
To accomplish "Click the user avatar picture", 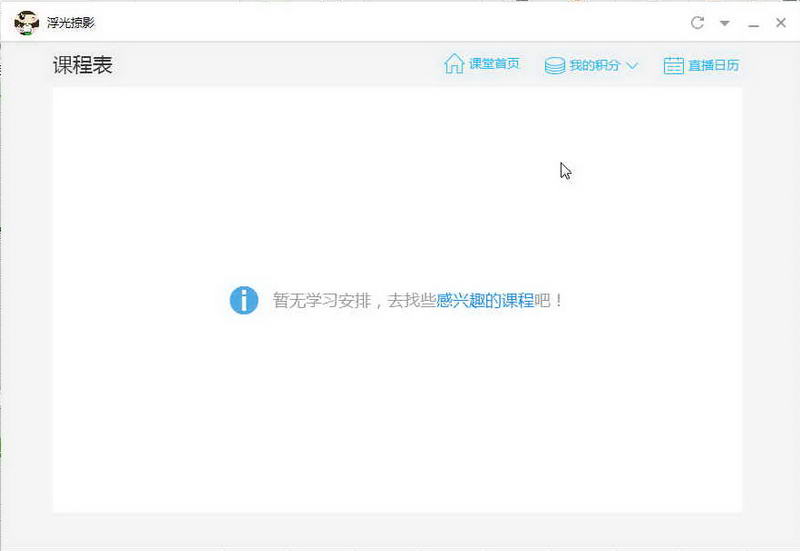I will [27, 23].
